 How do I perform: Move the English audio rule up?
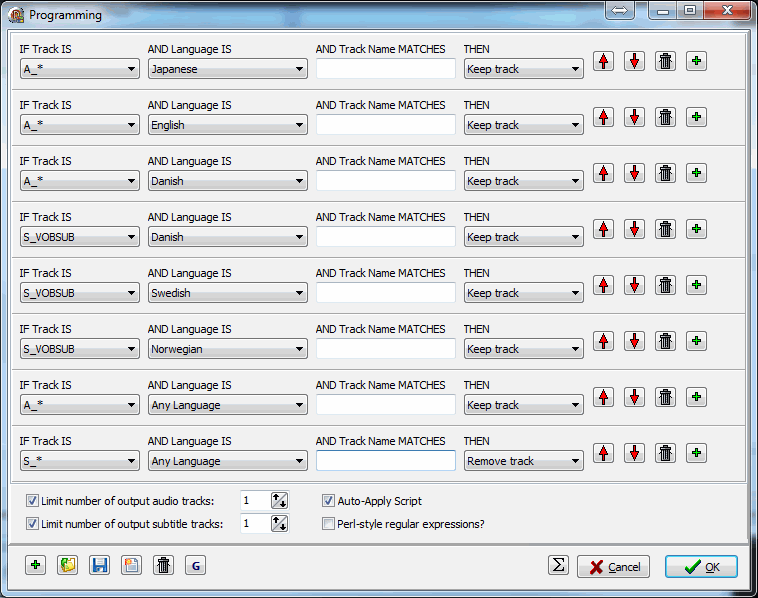click(x=603, y=117)
